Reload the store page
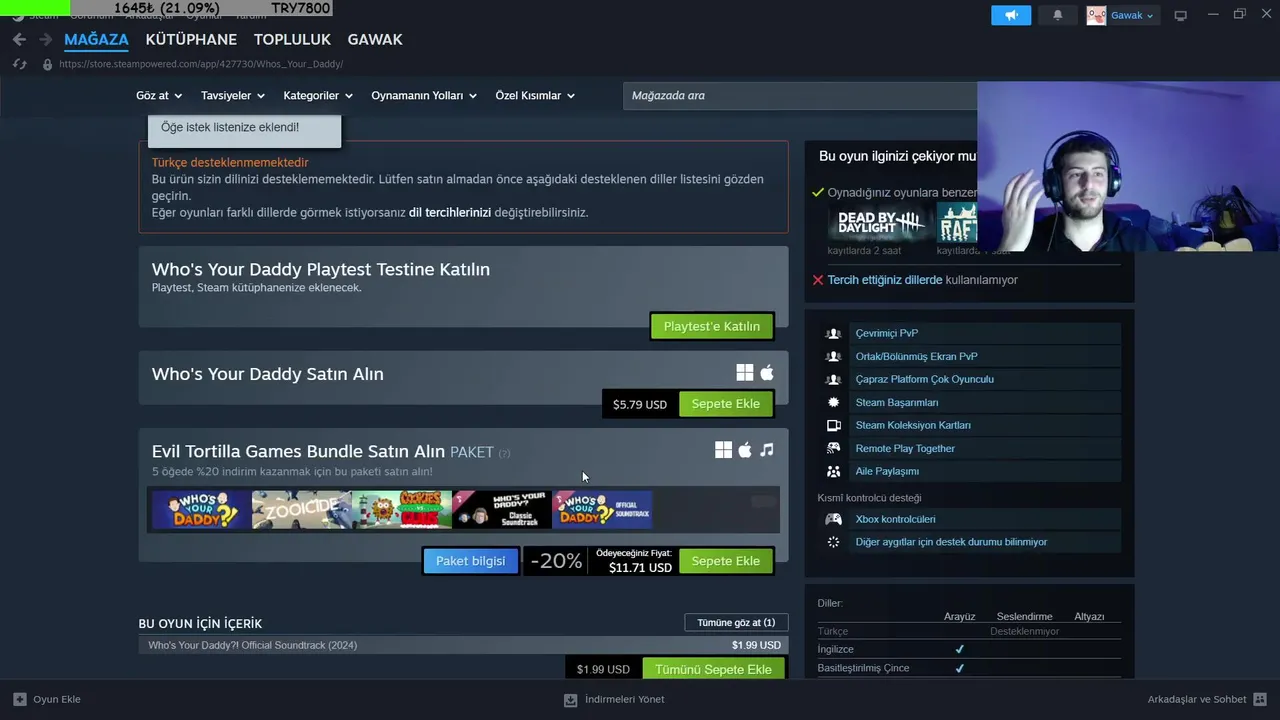Viewport: 1280px width, 720px height. pyautogui.click(x=19, y=64)
